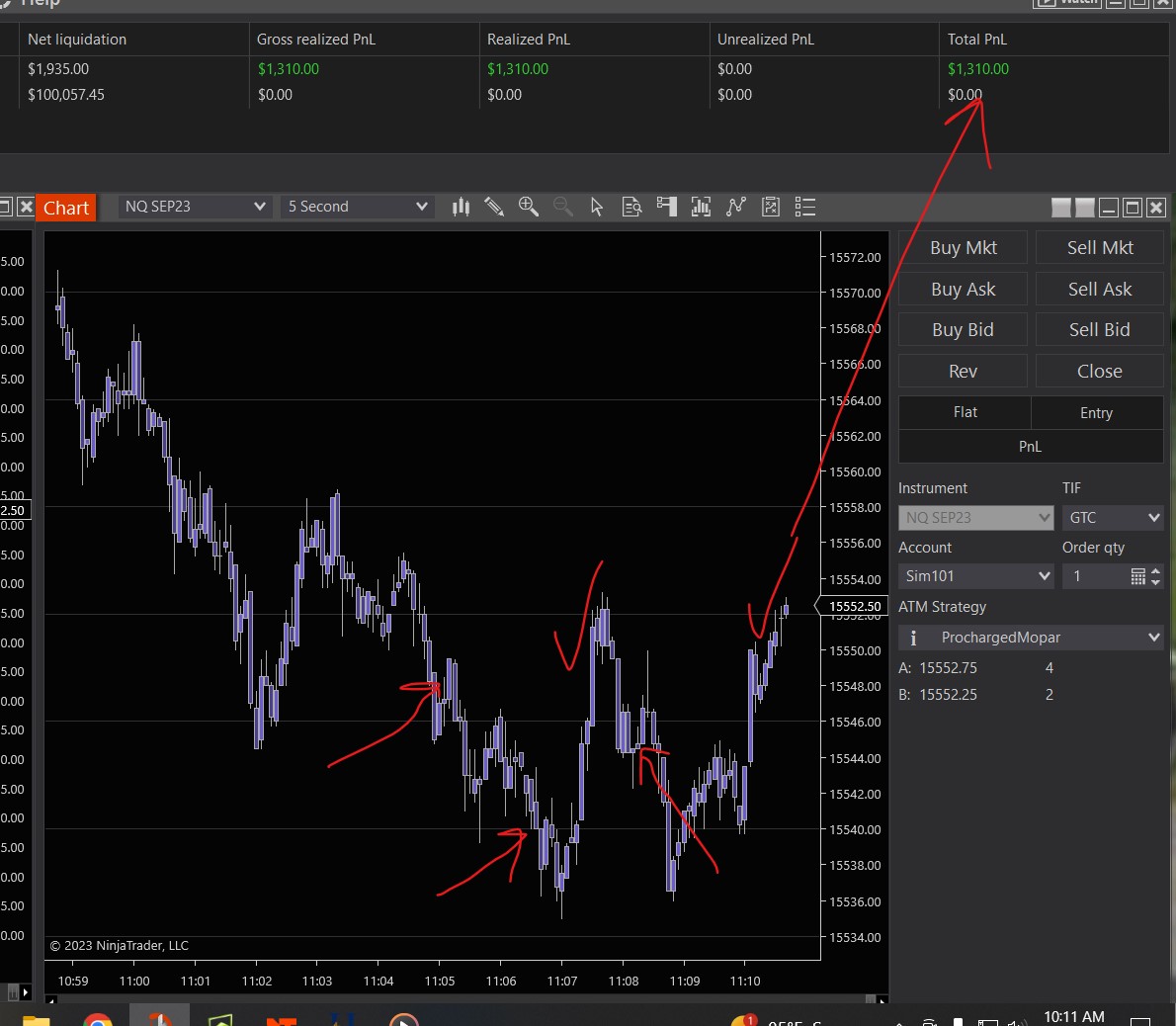Open the 5 Second interval dropdown
Screen dimensions: 1176x1026
pos(357,207)
